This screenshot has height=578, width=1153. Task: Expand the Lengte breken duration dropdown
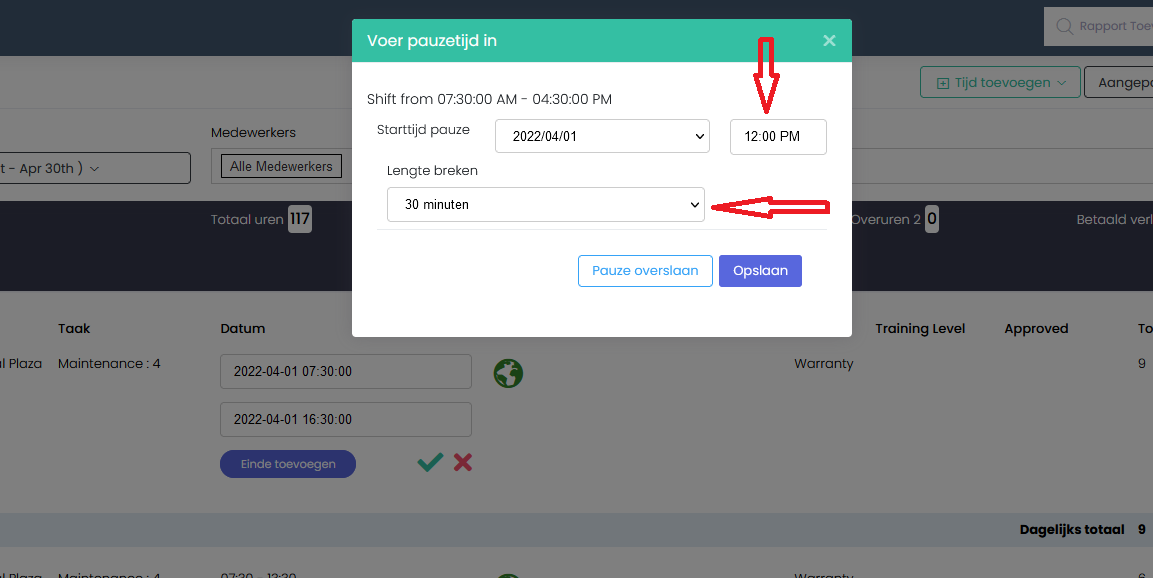click(545, 205)
